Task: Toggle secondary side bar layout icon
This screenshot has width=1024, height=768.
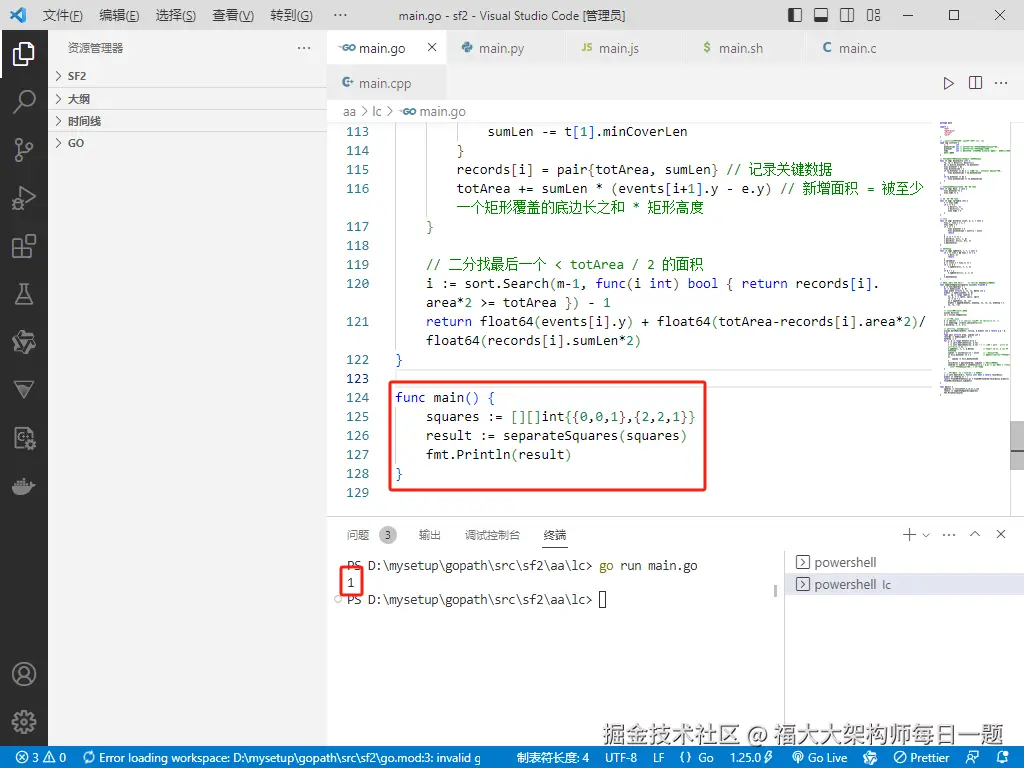Action: pos(847,15)
